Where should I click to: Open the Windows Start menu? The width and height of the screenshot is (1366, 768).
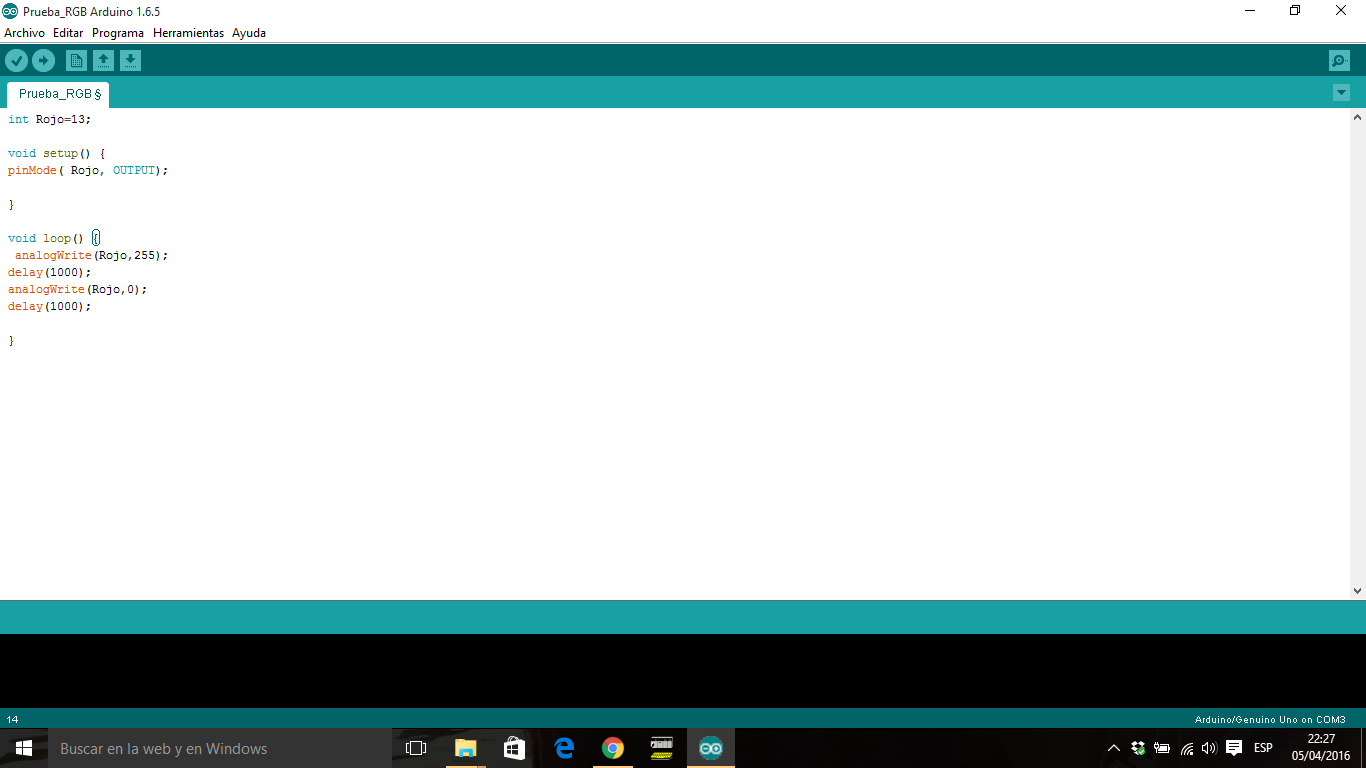(x=24, y=748)
